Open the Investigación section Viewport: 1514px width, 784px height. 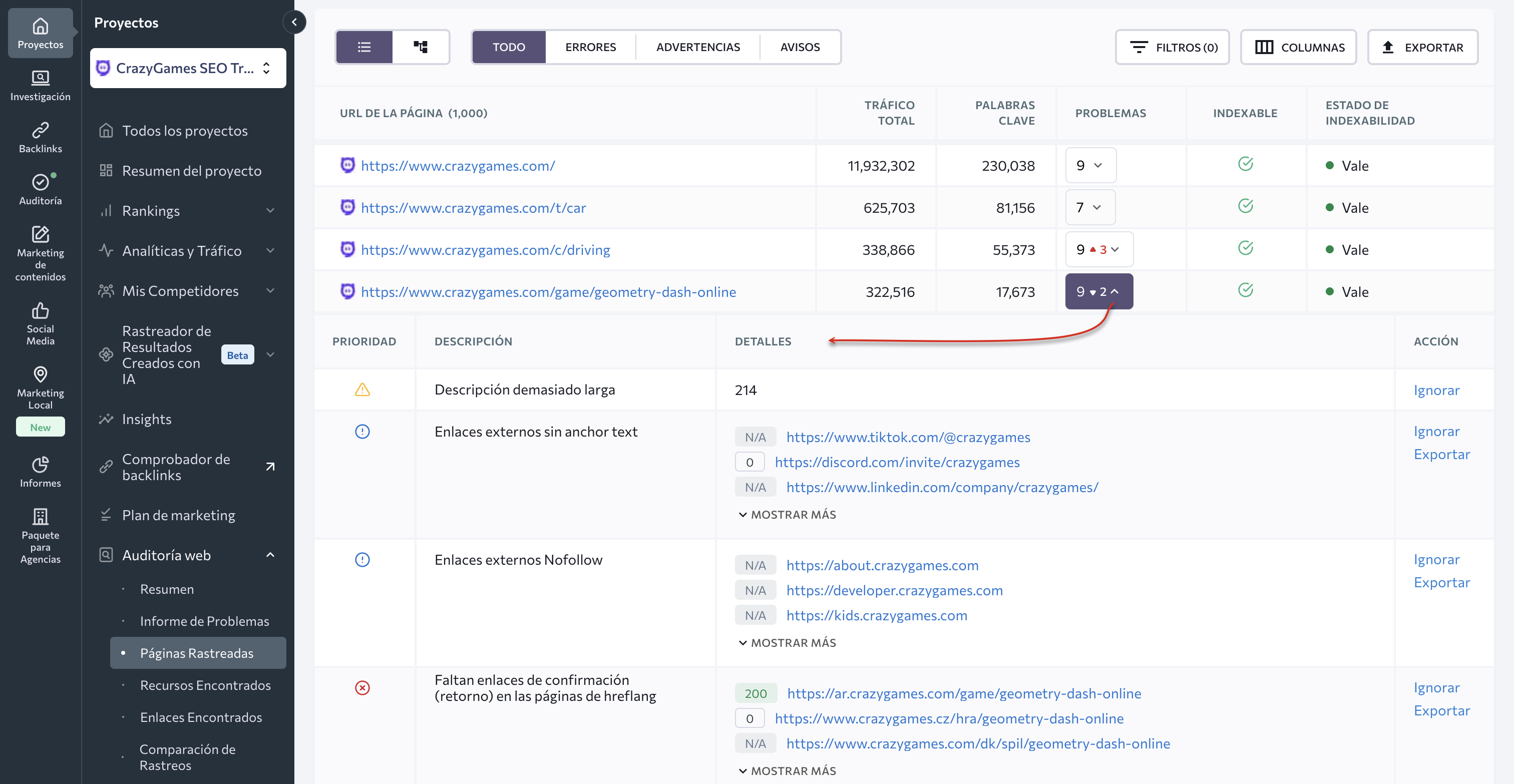click(40, 86)
